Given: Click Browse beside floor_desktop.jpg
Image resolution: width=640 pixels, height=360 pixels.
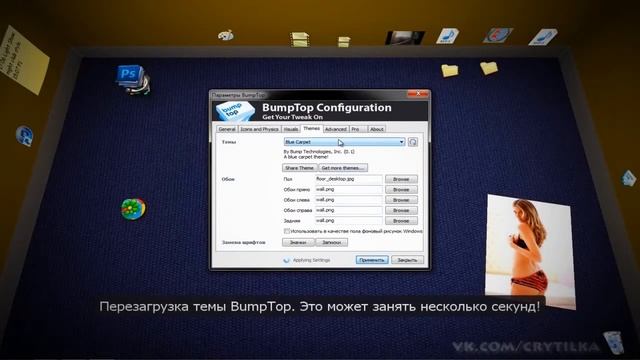Looking at the screenshot, I should [401, 179].
